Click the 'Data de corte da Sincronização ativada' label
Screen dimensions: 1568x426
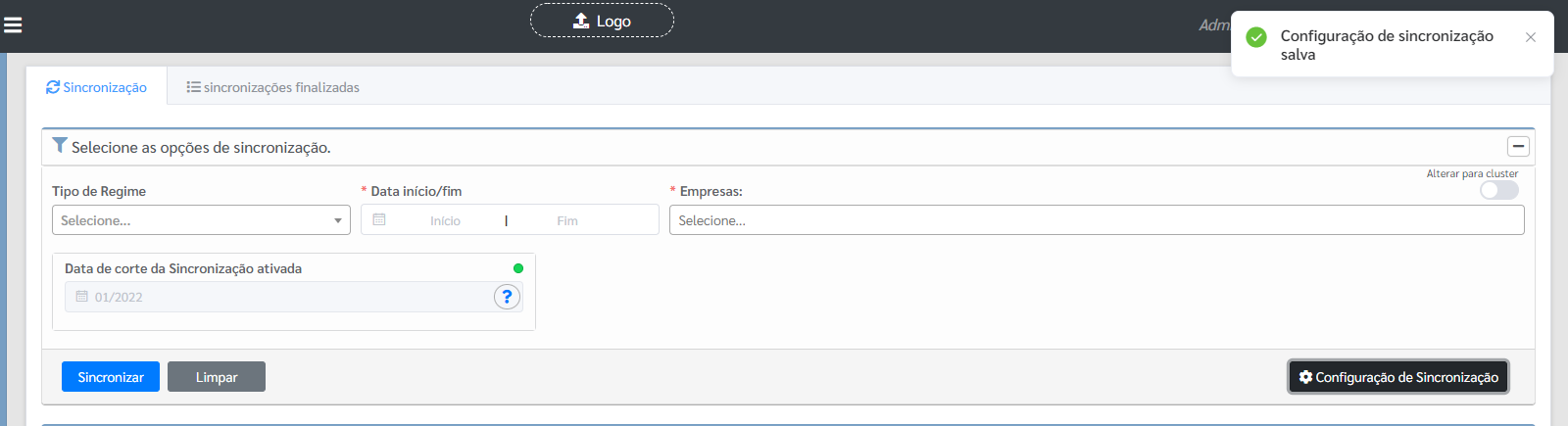183,268
